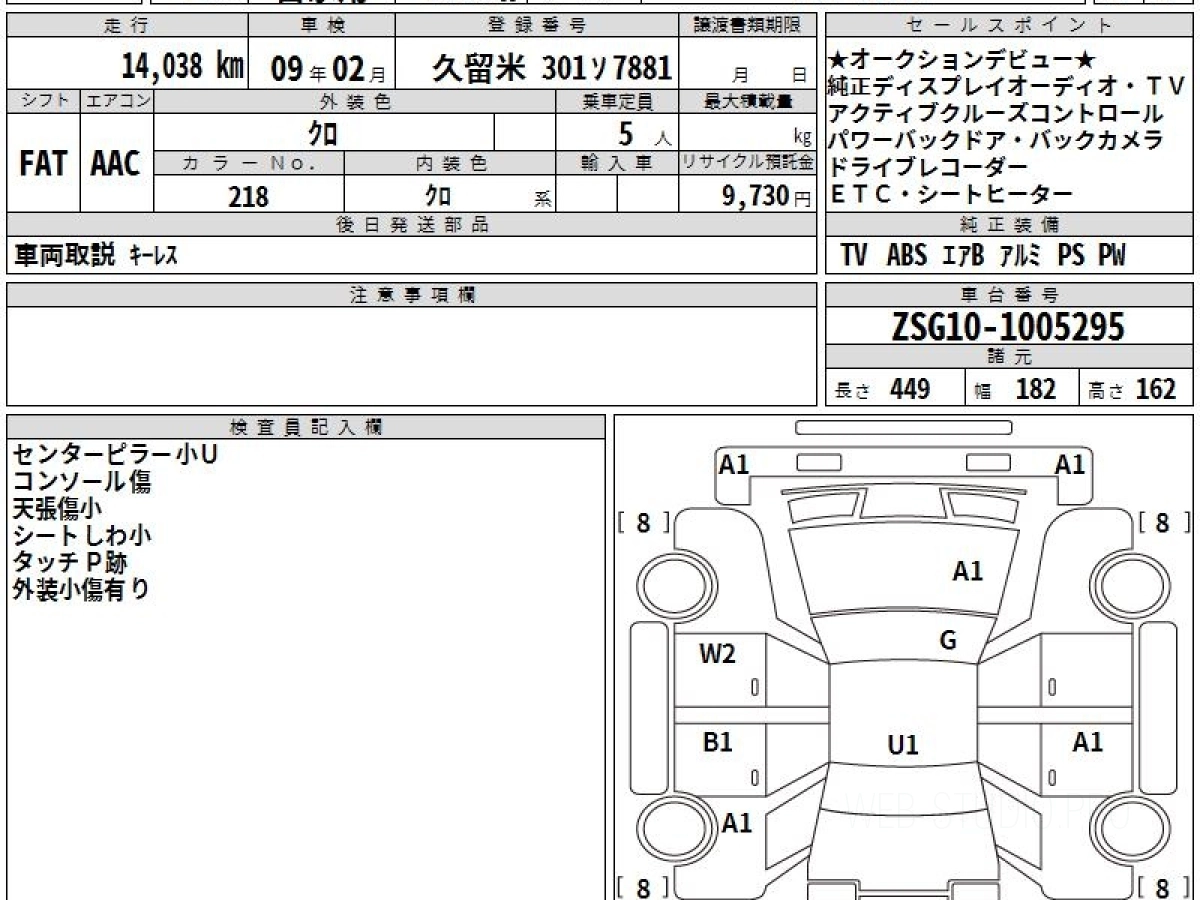
Task: Click the 内装色 header
Action: (449, 163)
